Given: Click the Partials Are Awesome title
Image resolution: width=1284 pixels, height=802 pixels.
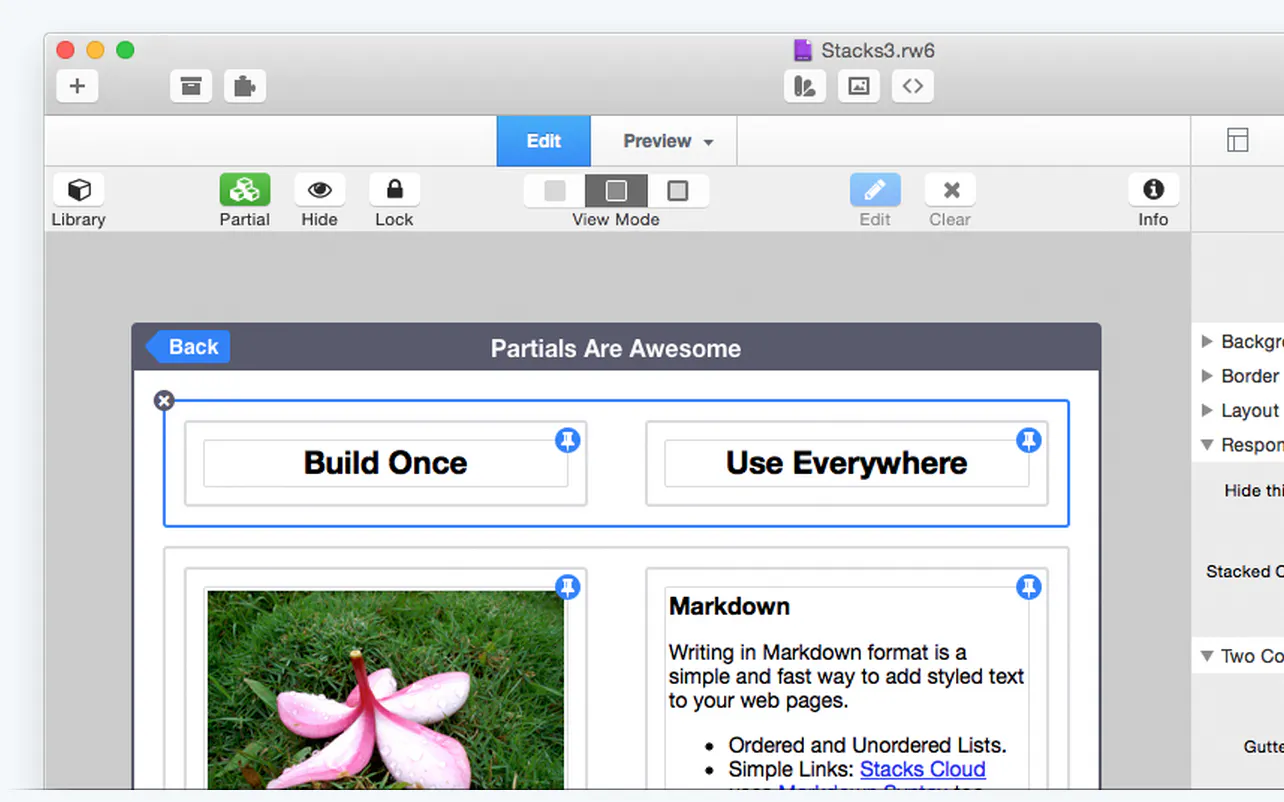Looking at the screenshot, I should point(616,348).
